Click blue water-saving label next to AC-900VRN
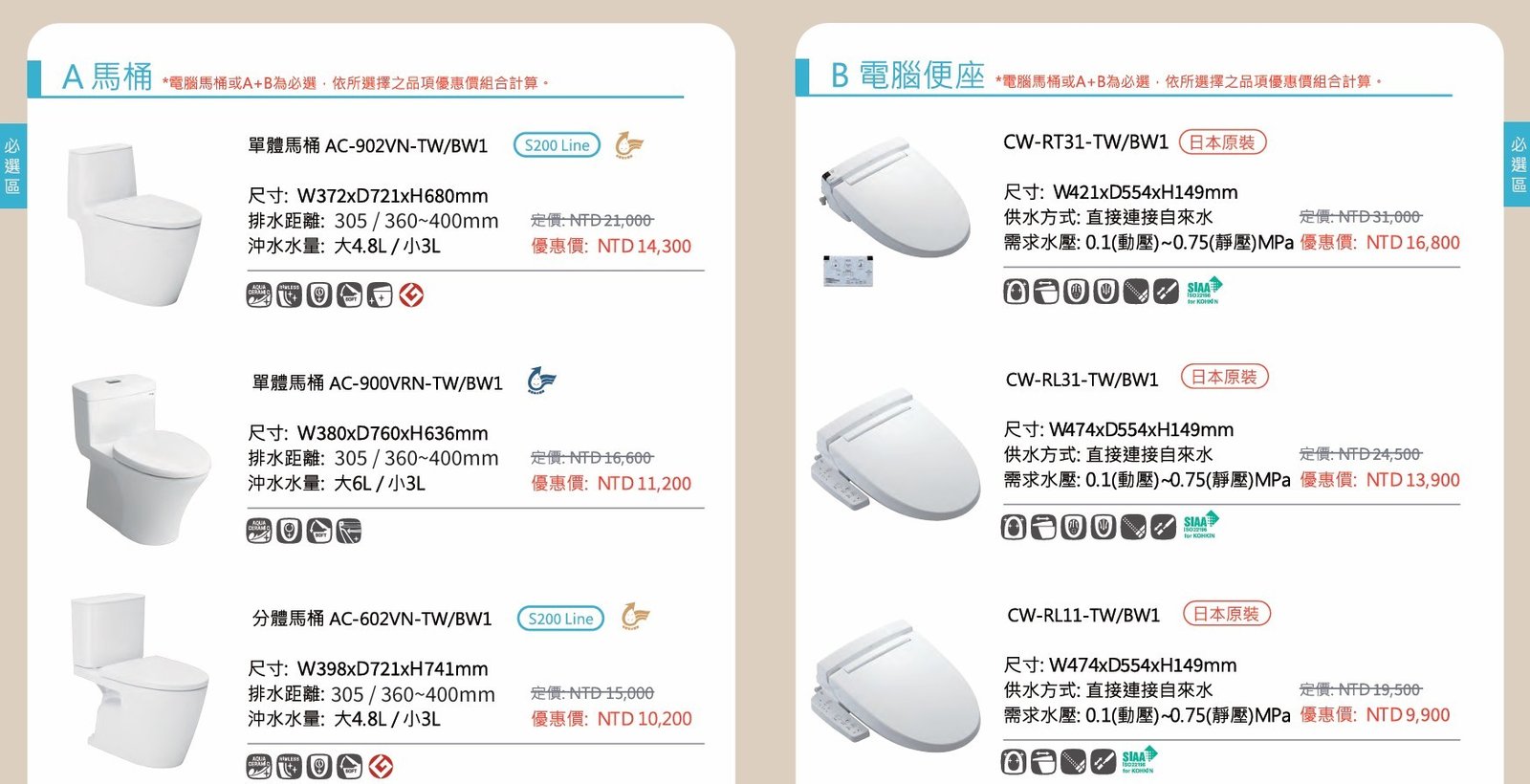 coord(542,381)
